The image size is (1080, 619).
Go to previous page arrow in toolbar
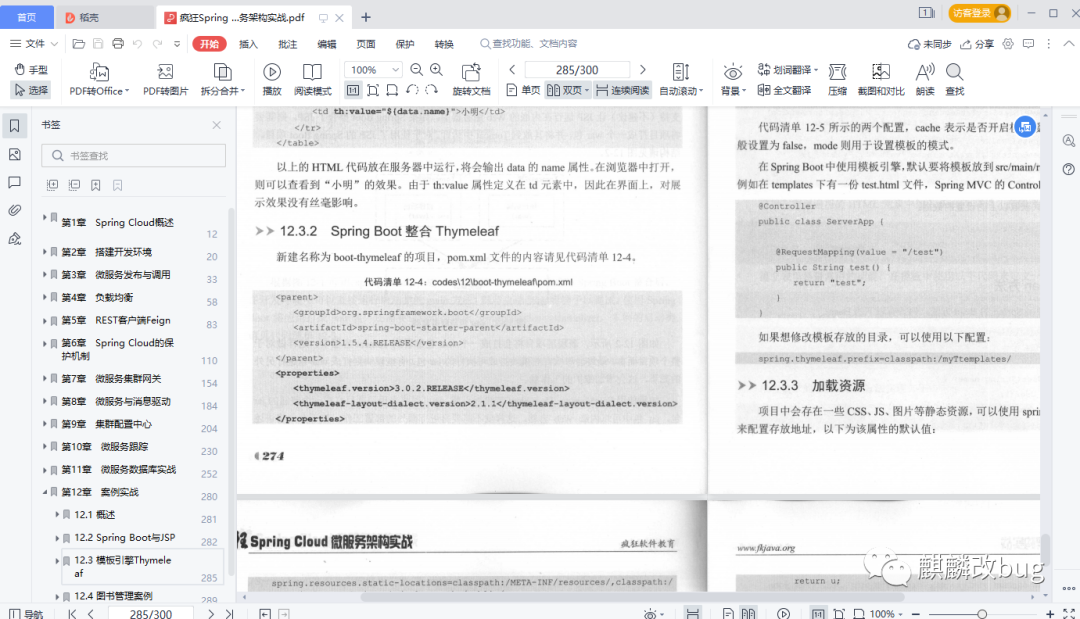click(x=512, y=70)
